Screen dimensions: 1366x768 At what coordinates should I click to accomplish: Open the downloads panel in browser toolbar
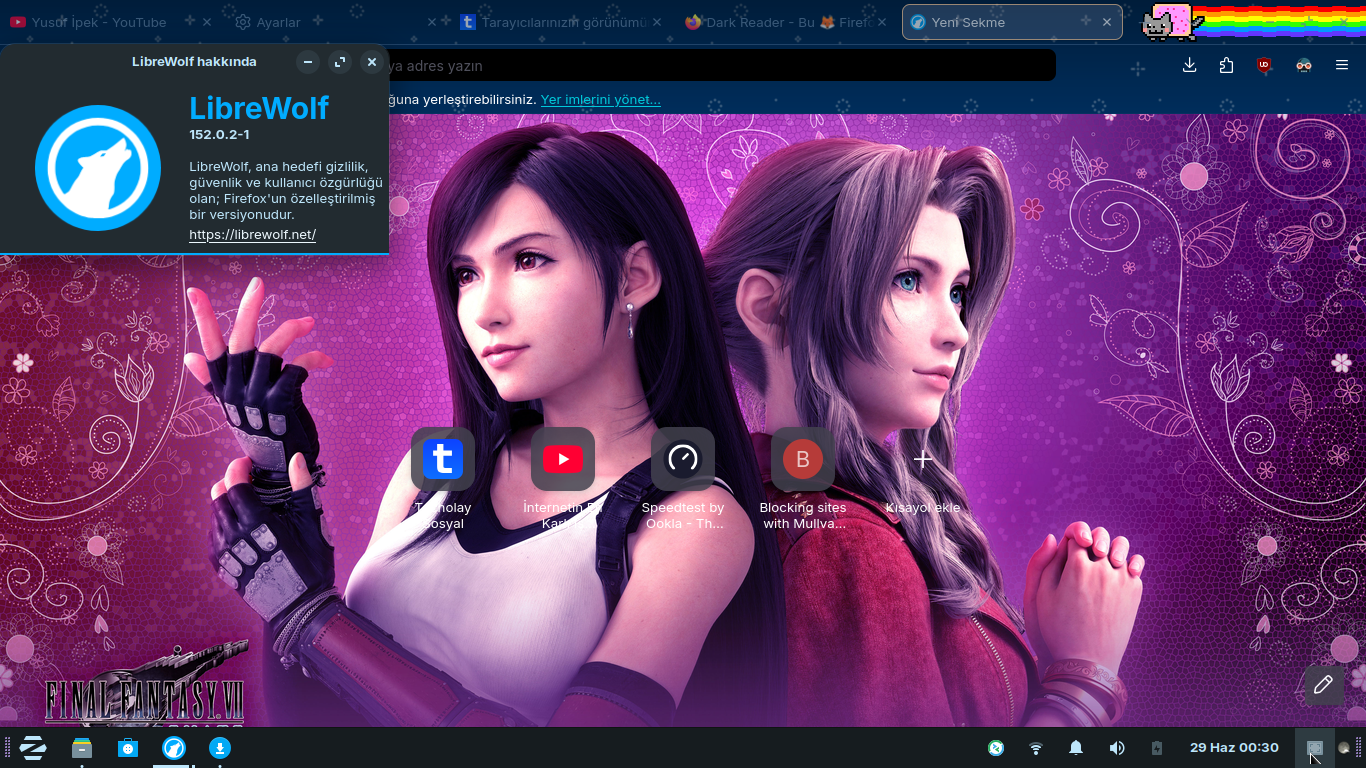pyautogui.click(x=1189, y=65)
